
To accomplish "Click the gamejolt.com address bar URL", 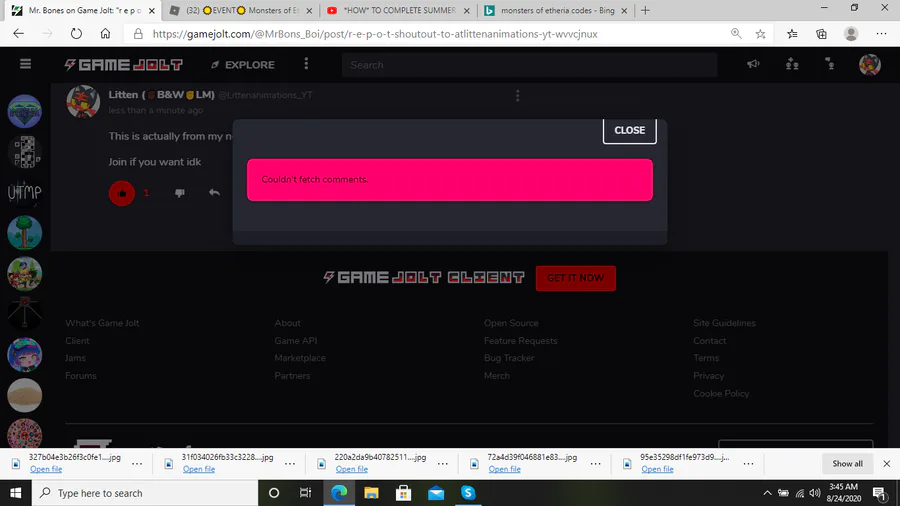I will (375, 34).
